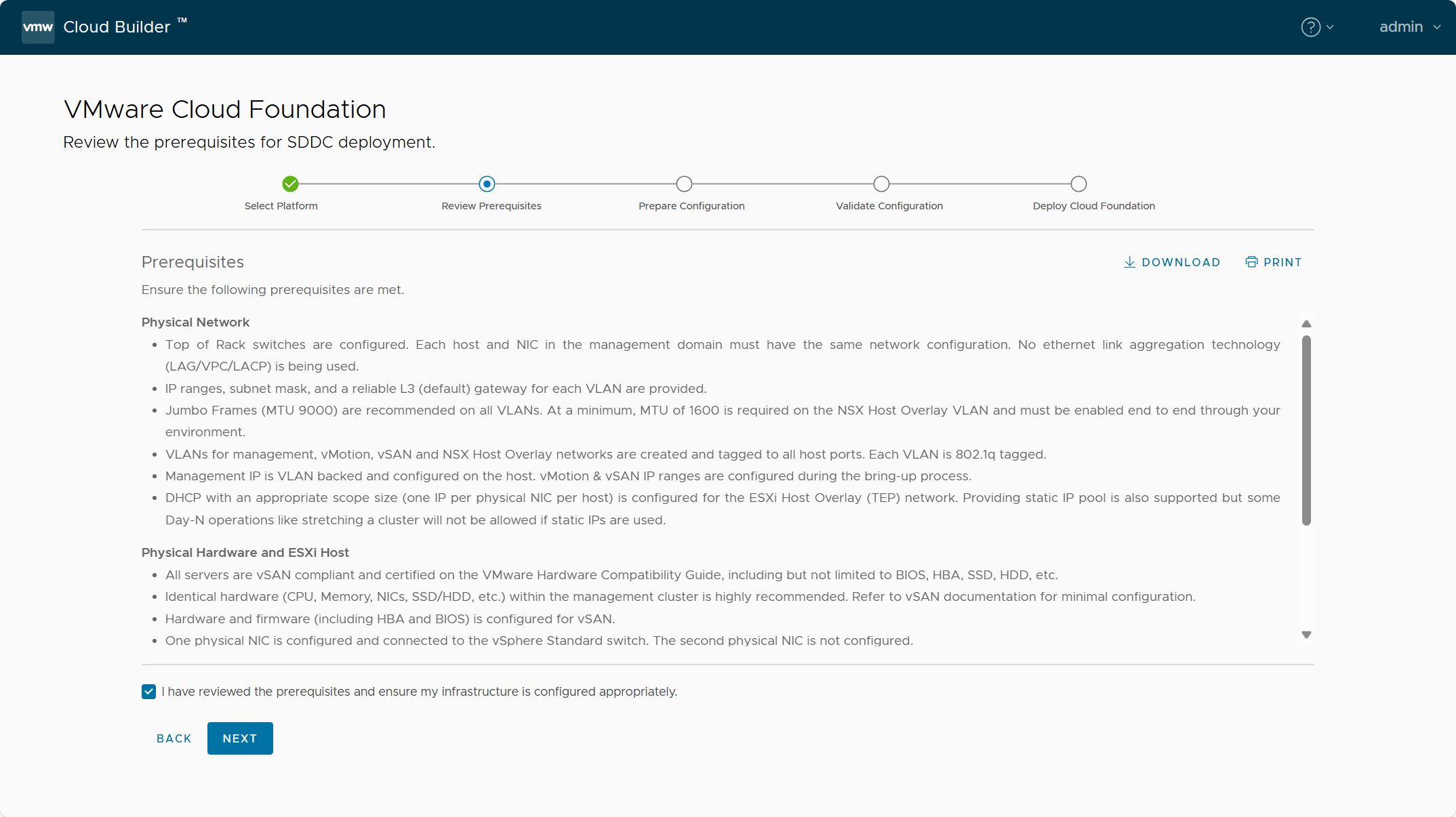Screen dimensions: 1456x817
Task: Click the VMware Cloud Builder logo icon
Action: coord(37,27)
